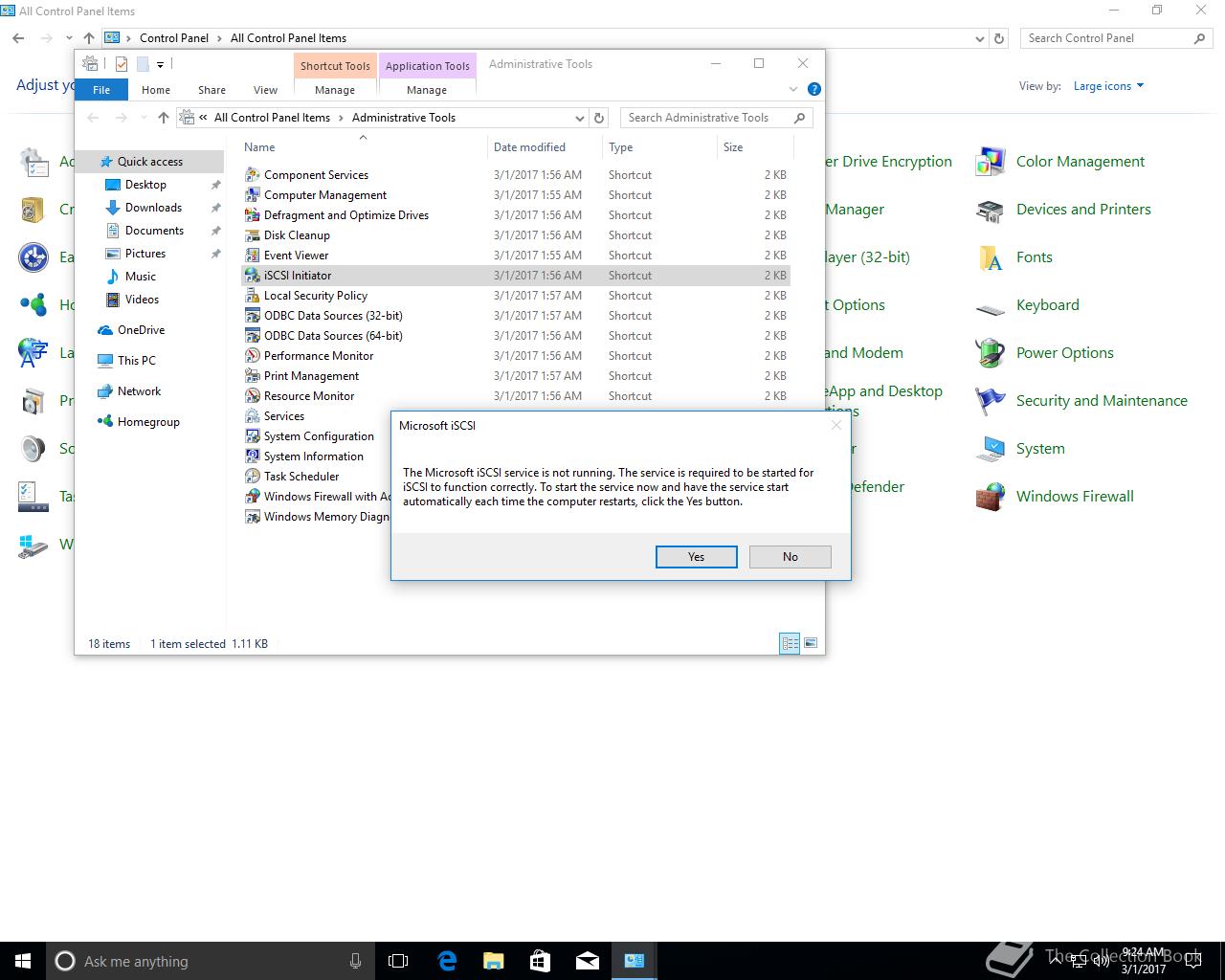Go up one level in Administrative Tools
This screenshot has height=980, width=1225.
[x=164, y=118]
